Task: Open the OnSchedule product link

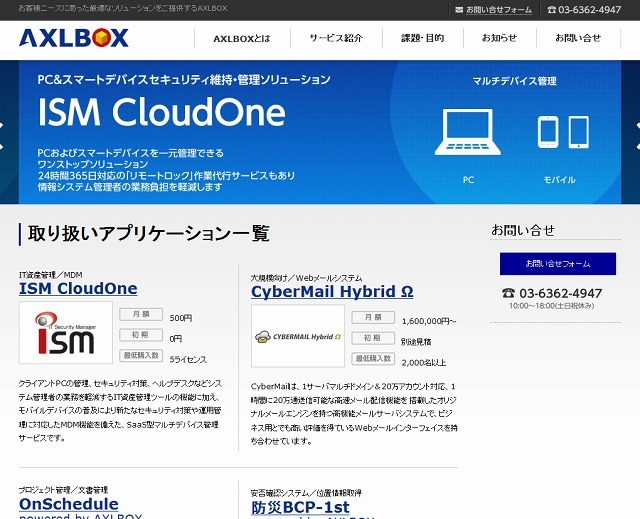Action: 69,504
